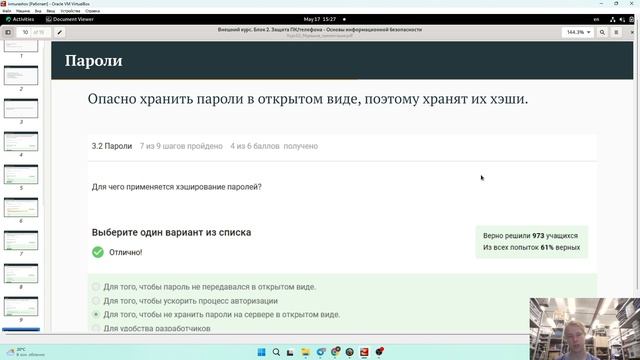The width and height of the screenshot is (640, 360).
Task: Open File Explorer from the taskbar
Action: pos(305,352)
